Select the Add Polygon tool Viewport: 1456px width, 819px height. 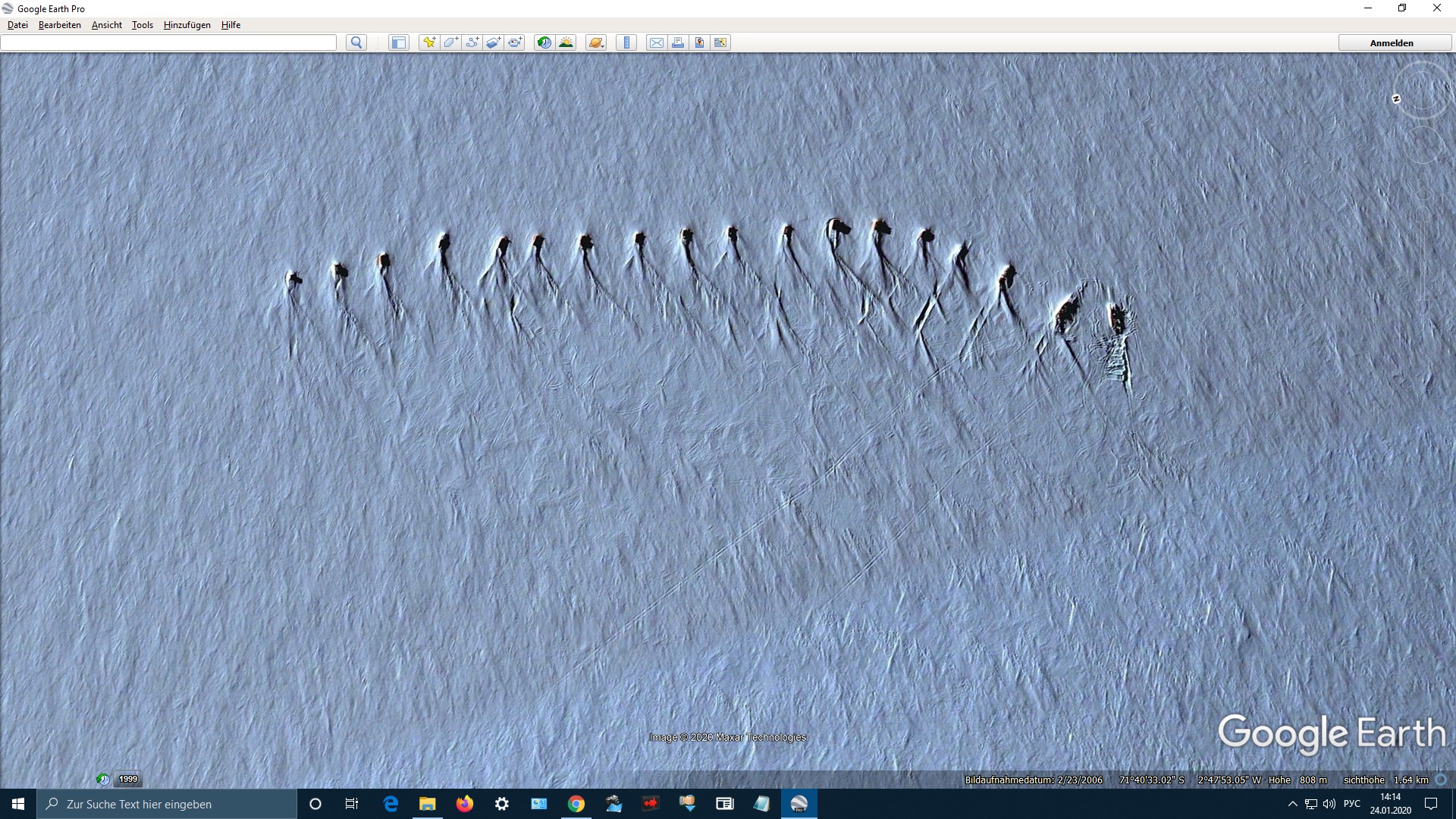(x=450, y=42)
